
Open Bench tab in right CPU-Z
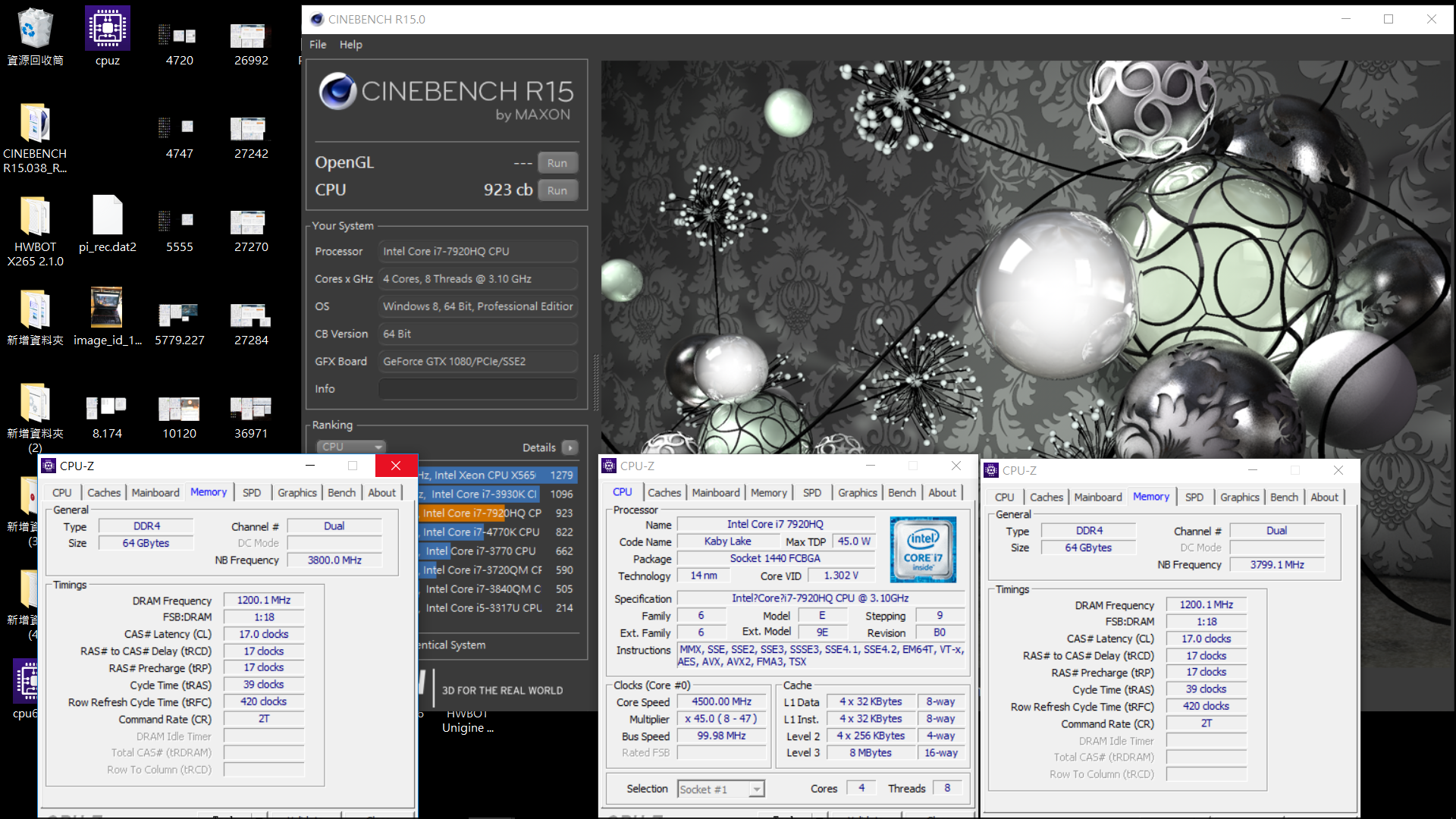pos(1284,497)
